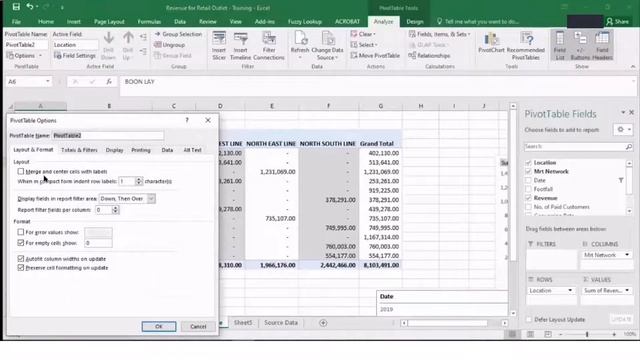Click the Date filter funnel icon
Screen dimensions: 640x360
[x=620, y=180]
